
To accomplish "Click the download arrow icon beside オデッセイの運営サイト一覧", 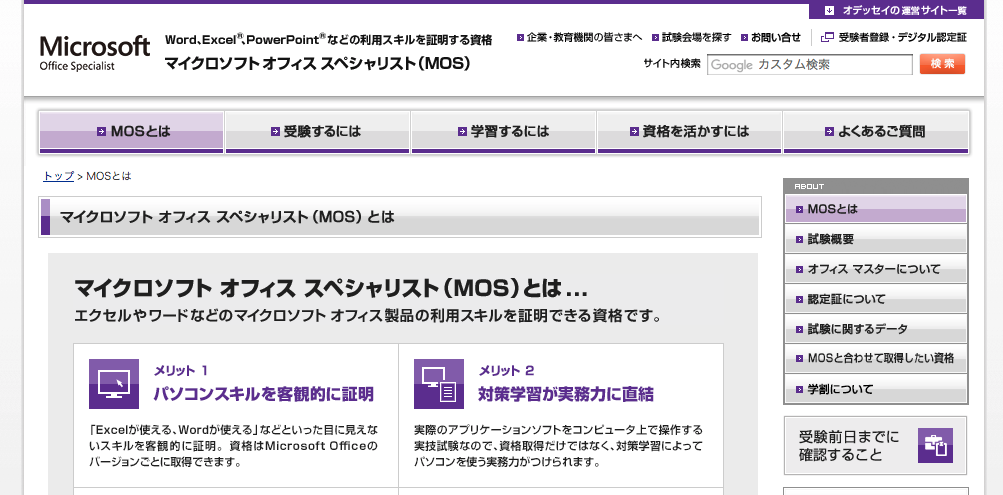I will click(830, 10).
